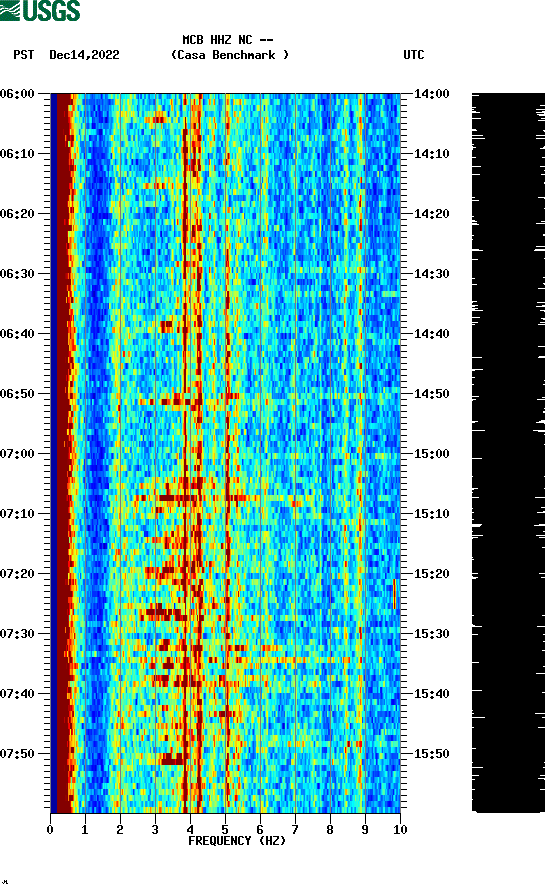Click the 06:00 PST time label

pyautogui.click(x=18, y=93)
